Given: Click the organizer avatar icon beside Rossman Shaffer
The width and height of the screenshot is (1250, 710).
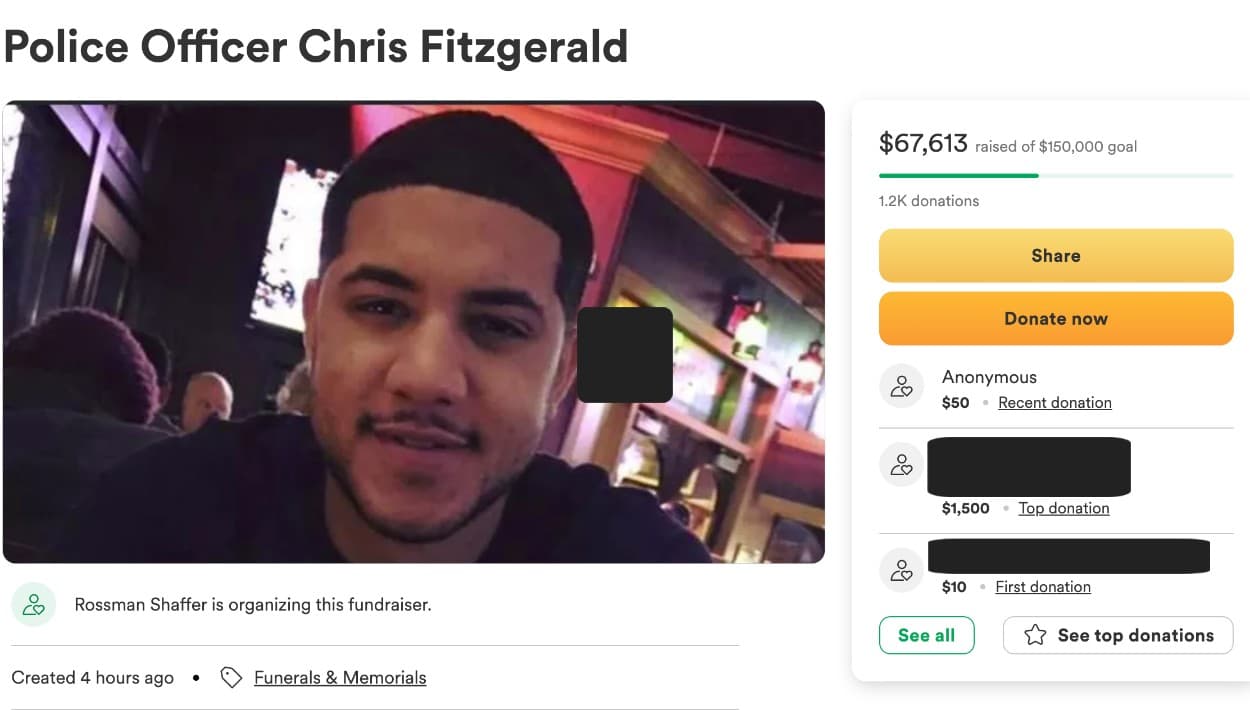Looking at the screenshot, I should tap(34, 605).
